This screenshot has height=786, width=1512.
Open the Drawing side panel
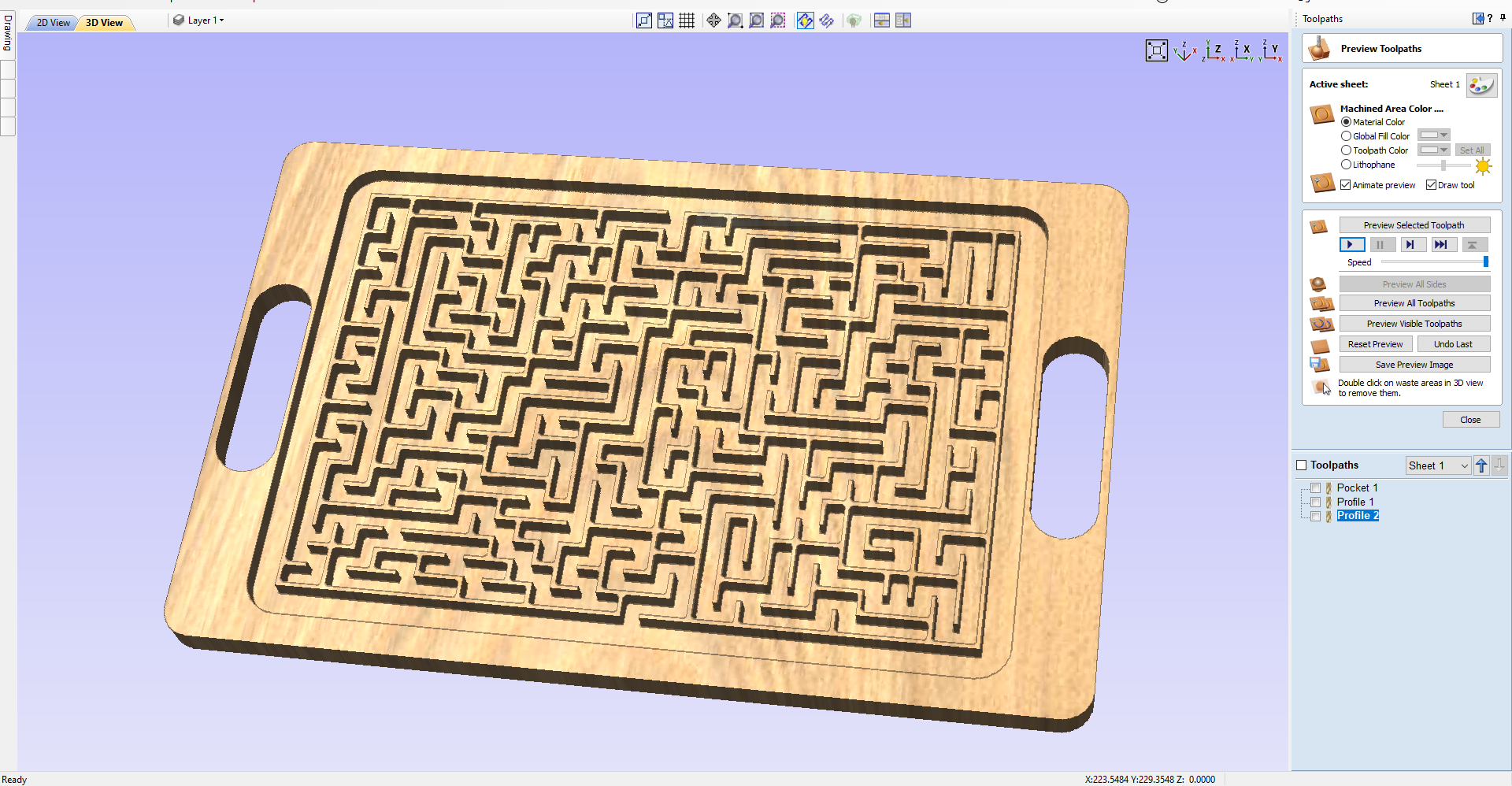click(x=7, y=32)
